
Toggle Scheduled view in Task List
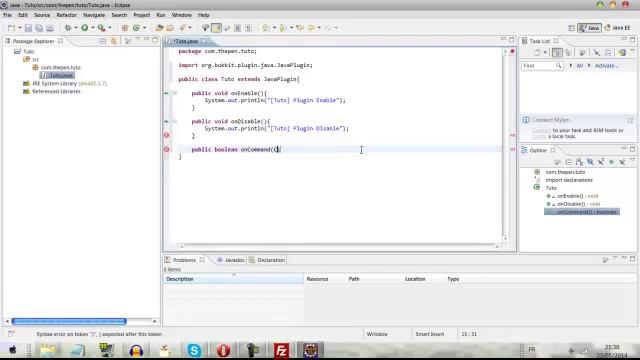tap(568, 53)
